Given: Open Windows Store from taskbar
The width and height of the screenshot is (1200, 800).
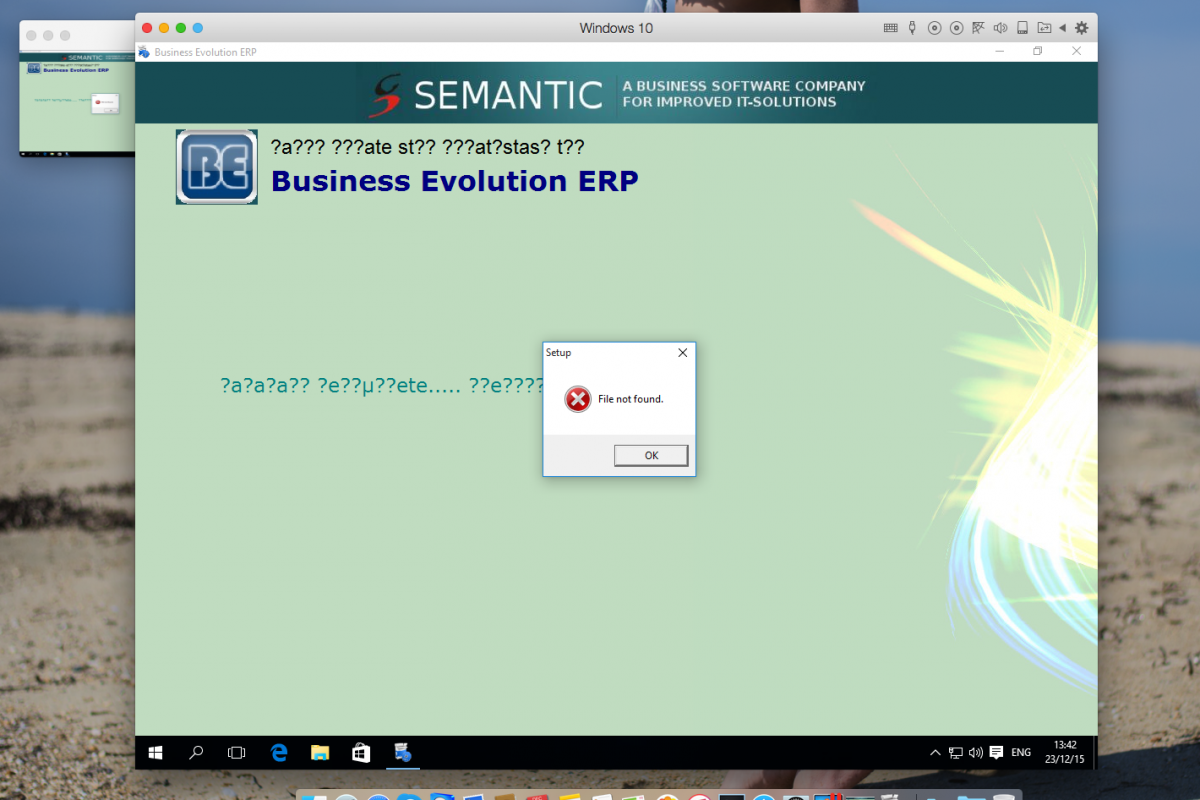Looking at the screenshot, I should coord(361,752).
